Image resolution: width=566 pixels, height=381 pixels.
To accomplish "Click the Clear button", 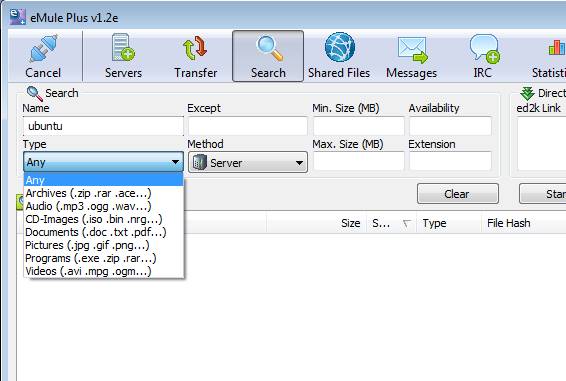I will (458, 194).
